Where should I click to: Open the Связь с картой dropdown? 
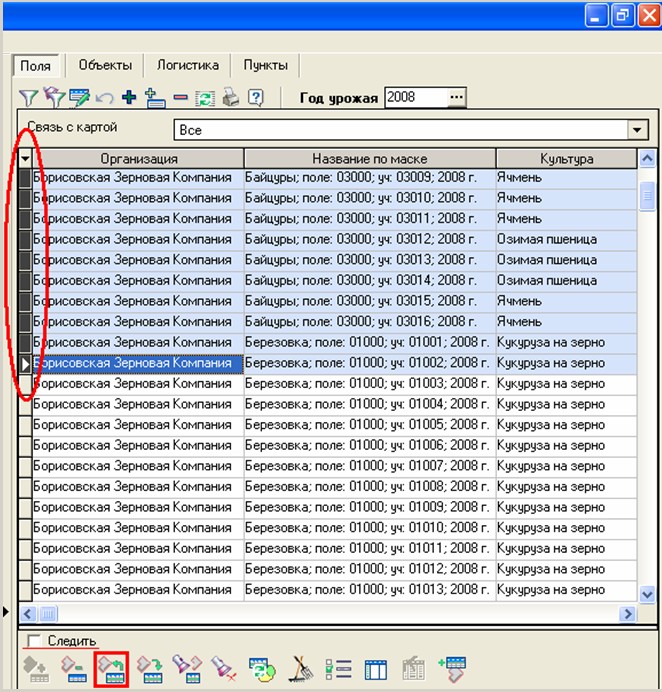point(636,129)
